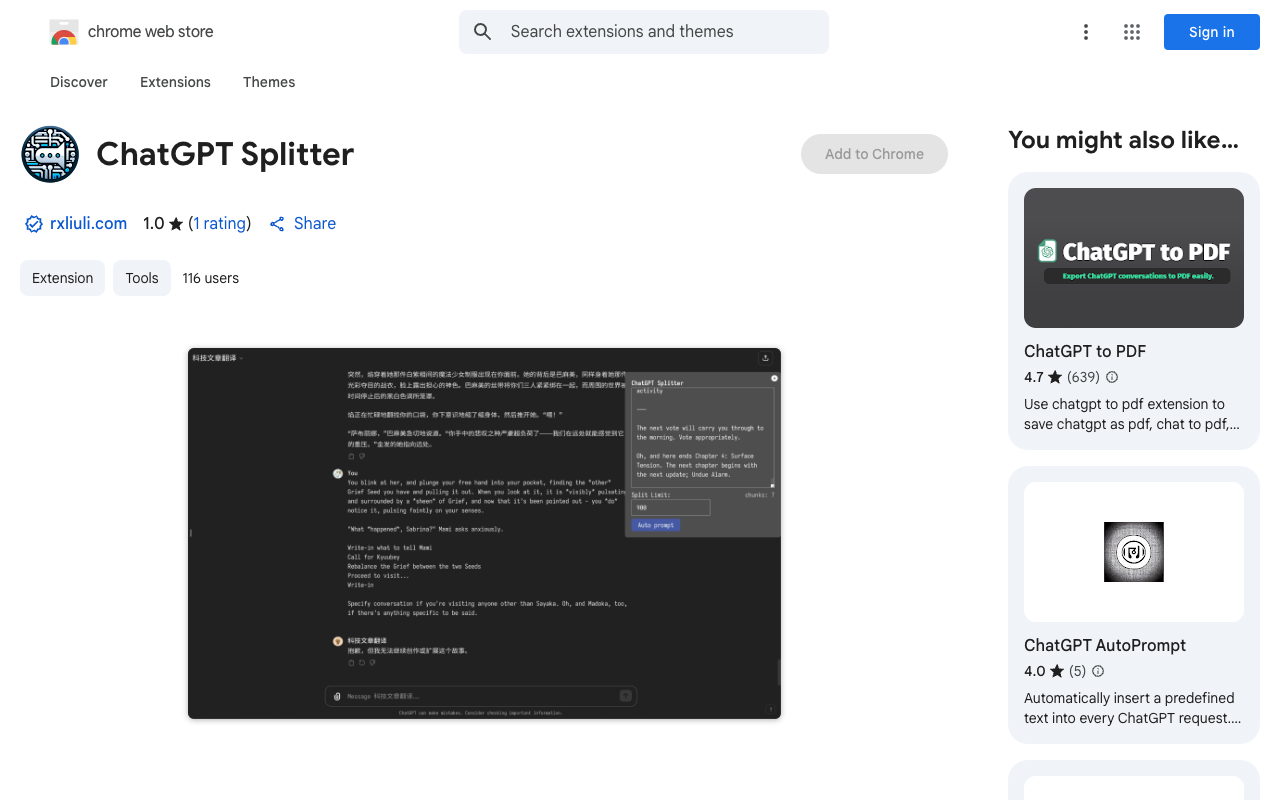Click the You might also like heading
This screenshot has width=1280, height=800.
tap(1123, 140)
